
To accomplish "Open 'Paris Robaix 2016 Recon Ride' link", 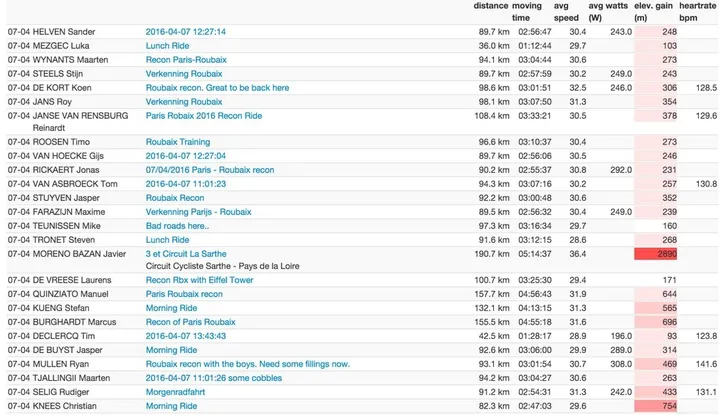I will (x=203, y=116).
